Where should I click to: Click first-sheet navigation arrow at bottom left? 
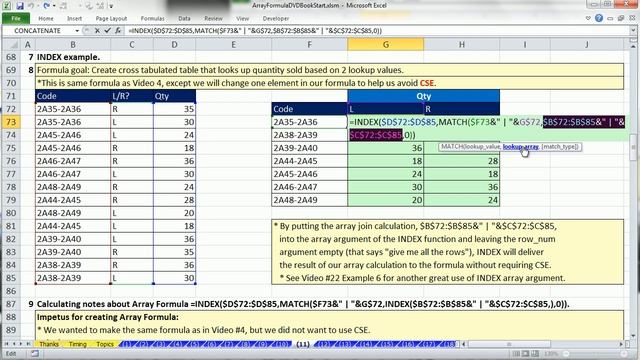coord(6,344)
